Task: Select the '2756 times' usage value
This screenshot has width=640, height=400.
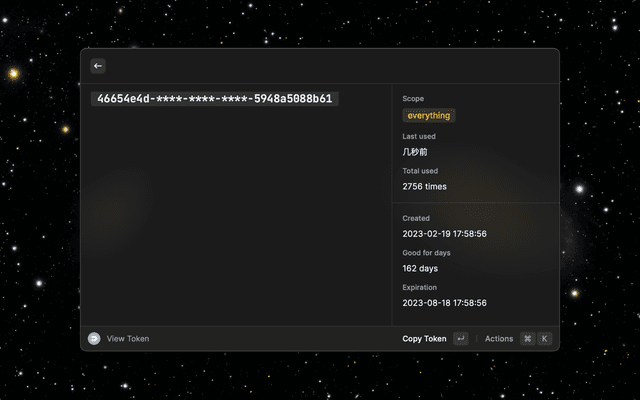Action: point(424,187)
